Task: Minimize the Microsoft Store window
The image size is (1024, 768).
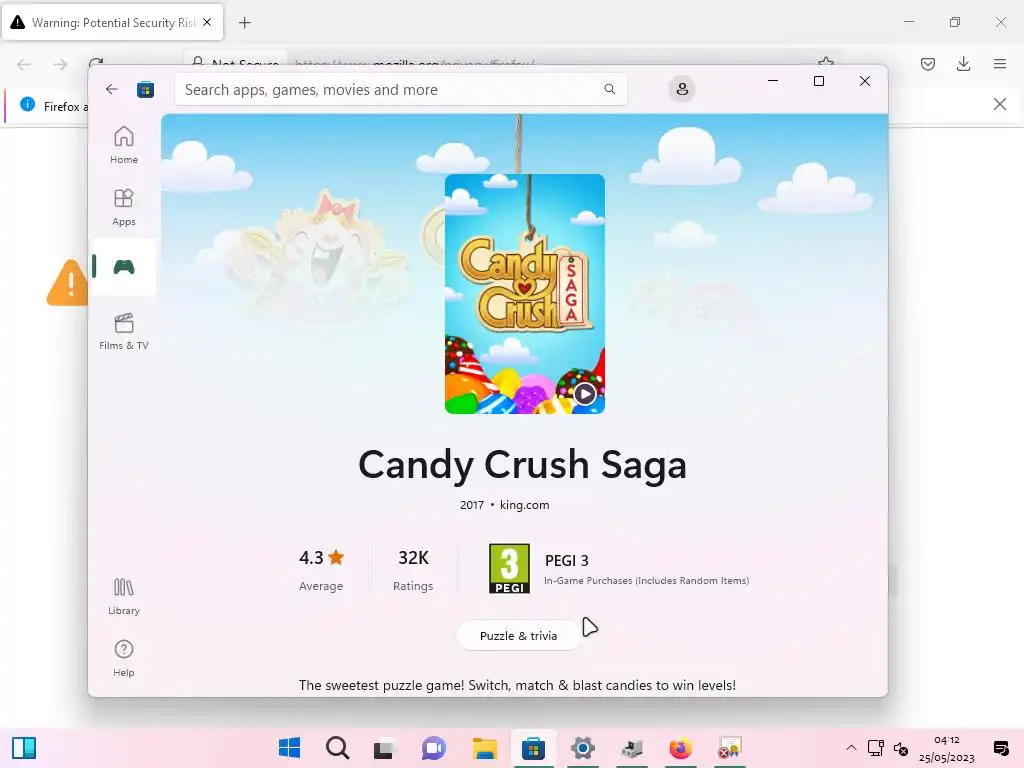Action: pos(773,81)
